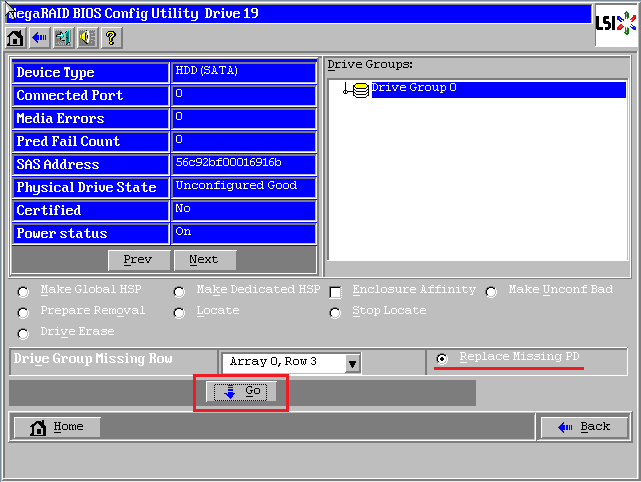Select the Drive Erase radio button

24,334
